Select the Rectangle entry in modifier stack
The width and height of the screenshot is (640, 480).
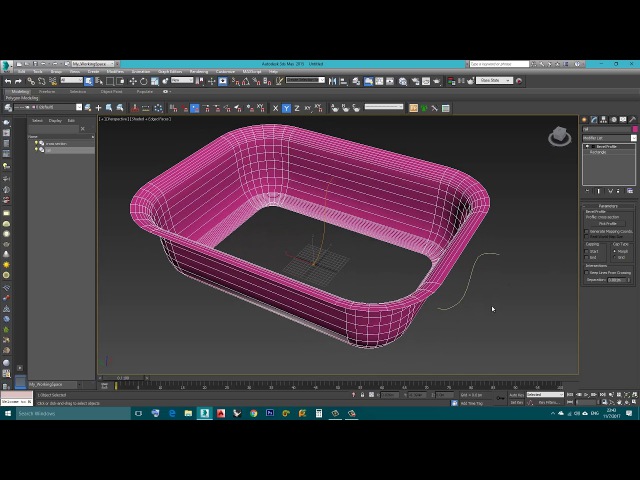[x=599, y=152]
